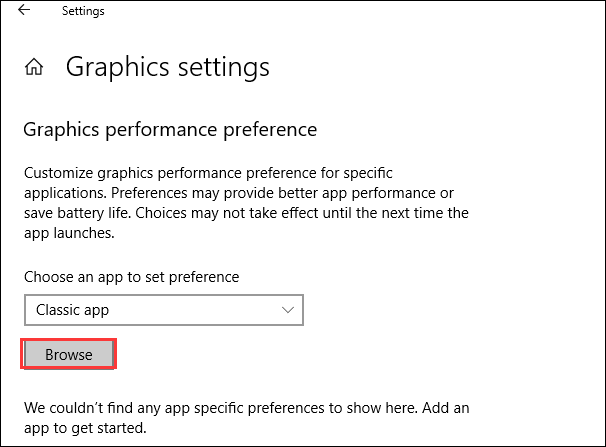The width and height of the screenshot is (606, 447).
Task: Open the Classic app dropdown
Action: tap(163, 310)
